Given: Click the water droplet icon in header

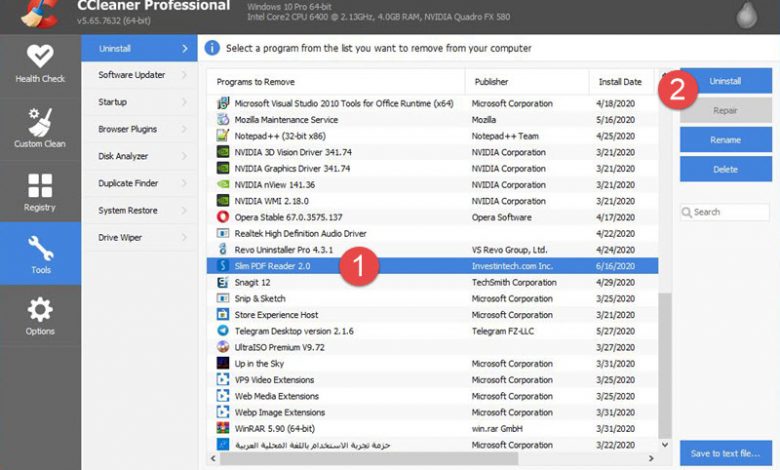Looking at the screenshot, I should pos(747,15).
